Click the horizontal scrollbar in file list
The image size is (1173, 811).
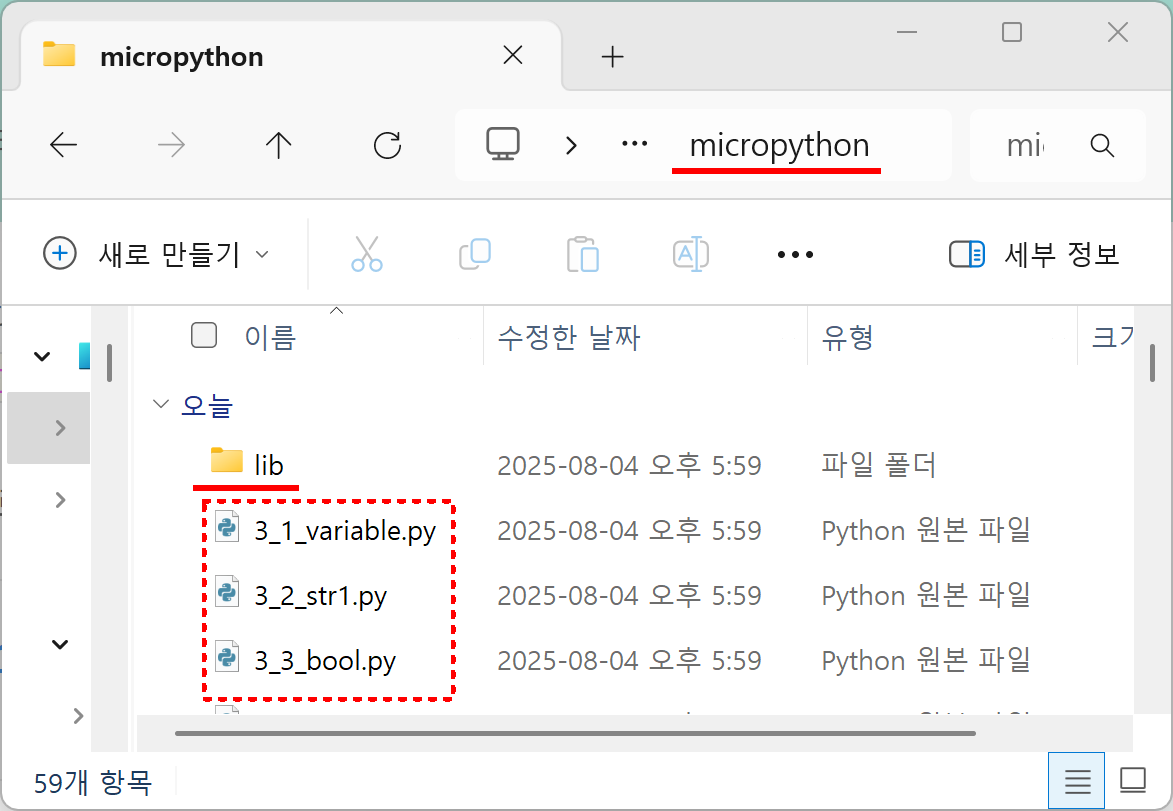(x=575, y=733)
